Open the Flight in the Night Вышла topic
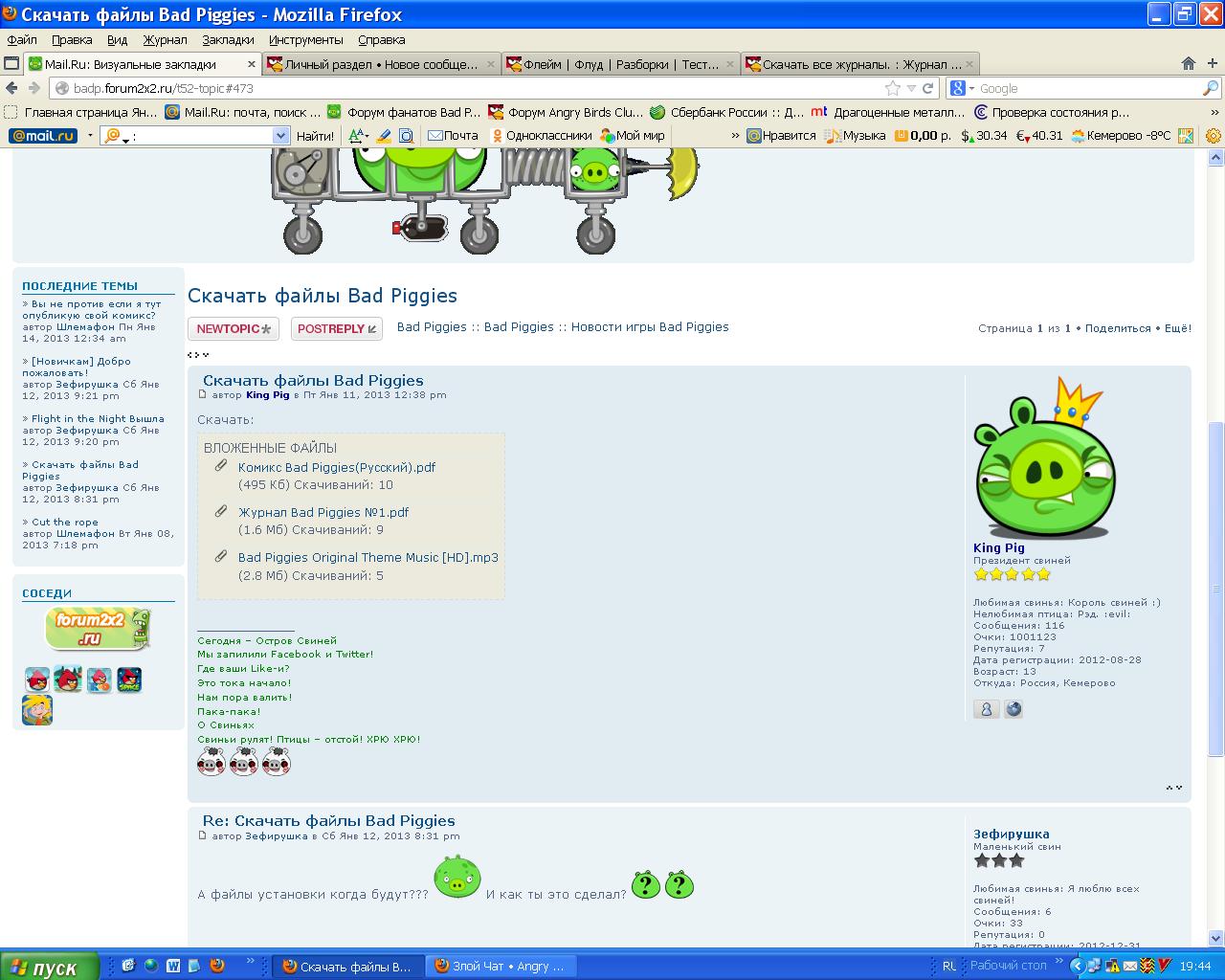 click(98, 418)
